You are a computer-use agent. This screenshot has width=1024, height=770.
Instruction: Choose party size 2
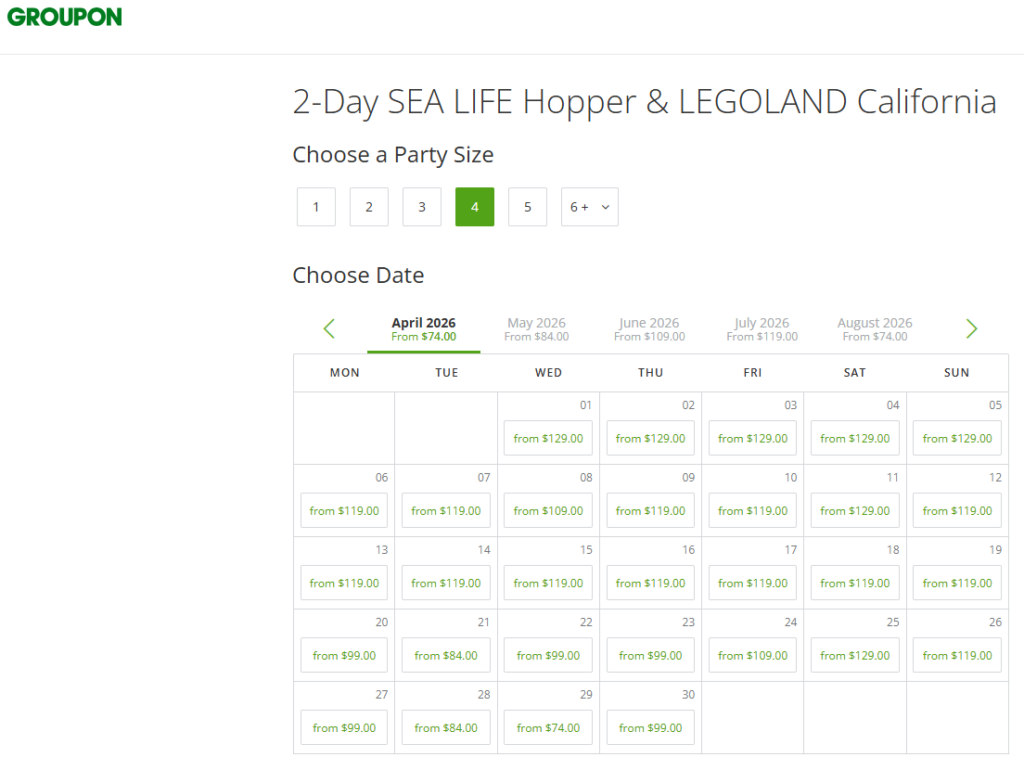coord(369,207)
